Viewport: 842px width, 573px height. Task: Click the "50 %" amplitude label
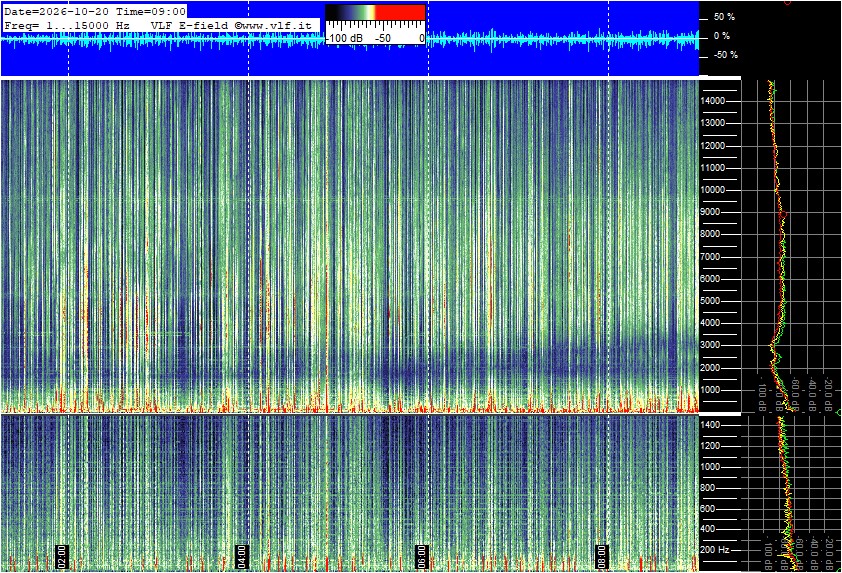[724, 17]
